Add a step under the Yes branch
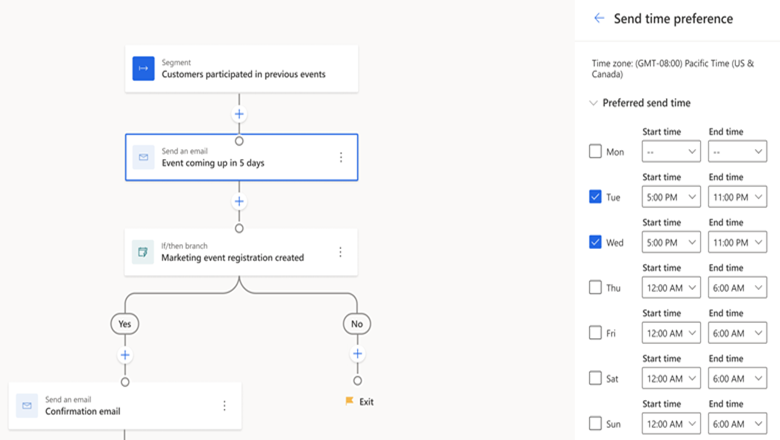The image size is (780, 440). click(125, 355)
